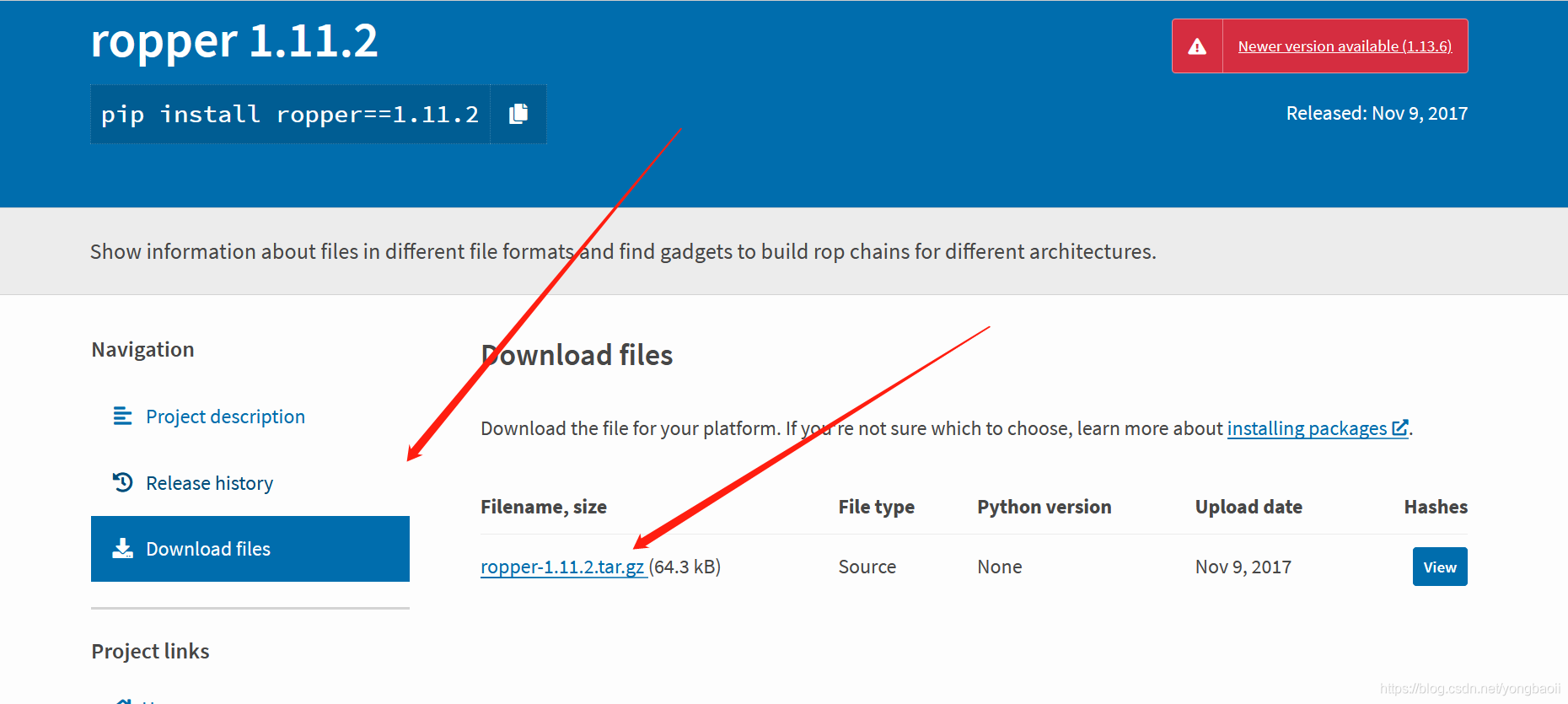
Task: Open the installing packages link
Action: pos(1307,428)
